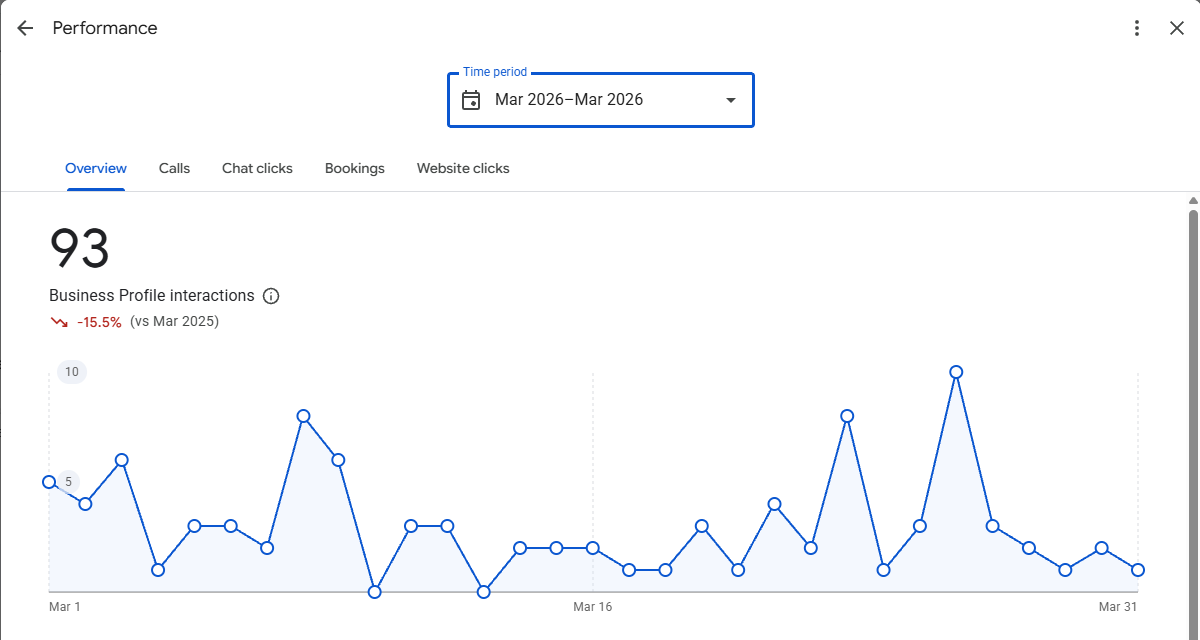1200x640 pixels.
Task: Click the Mar 16 axis label
Action: click(593, 607)
